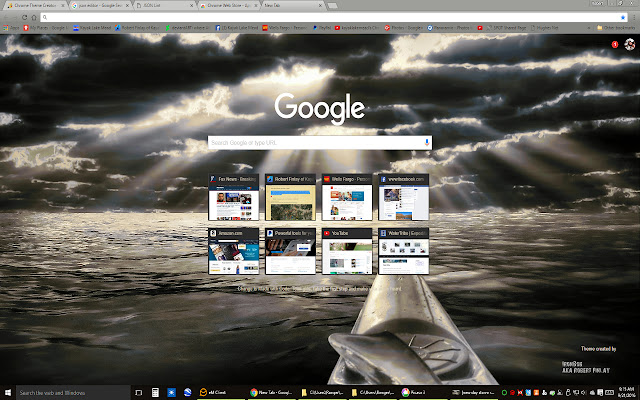Select the New Tab tab

click(x=293, y=5)
